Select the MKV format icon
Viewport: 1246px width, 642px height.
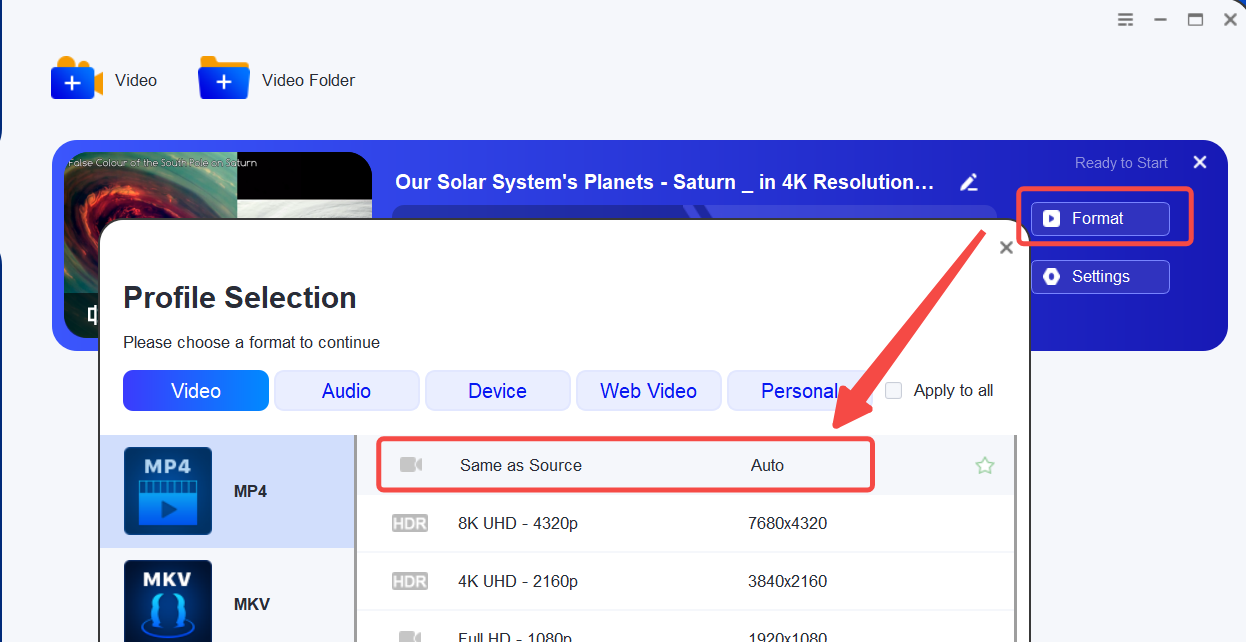167,602
